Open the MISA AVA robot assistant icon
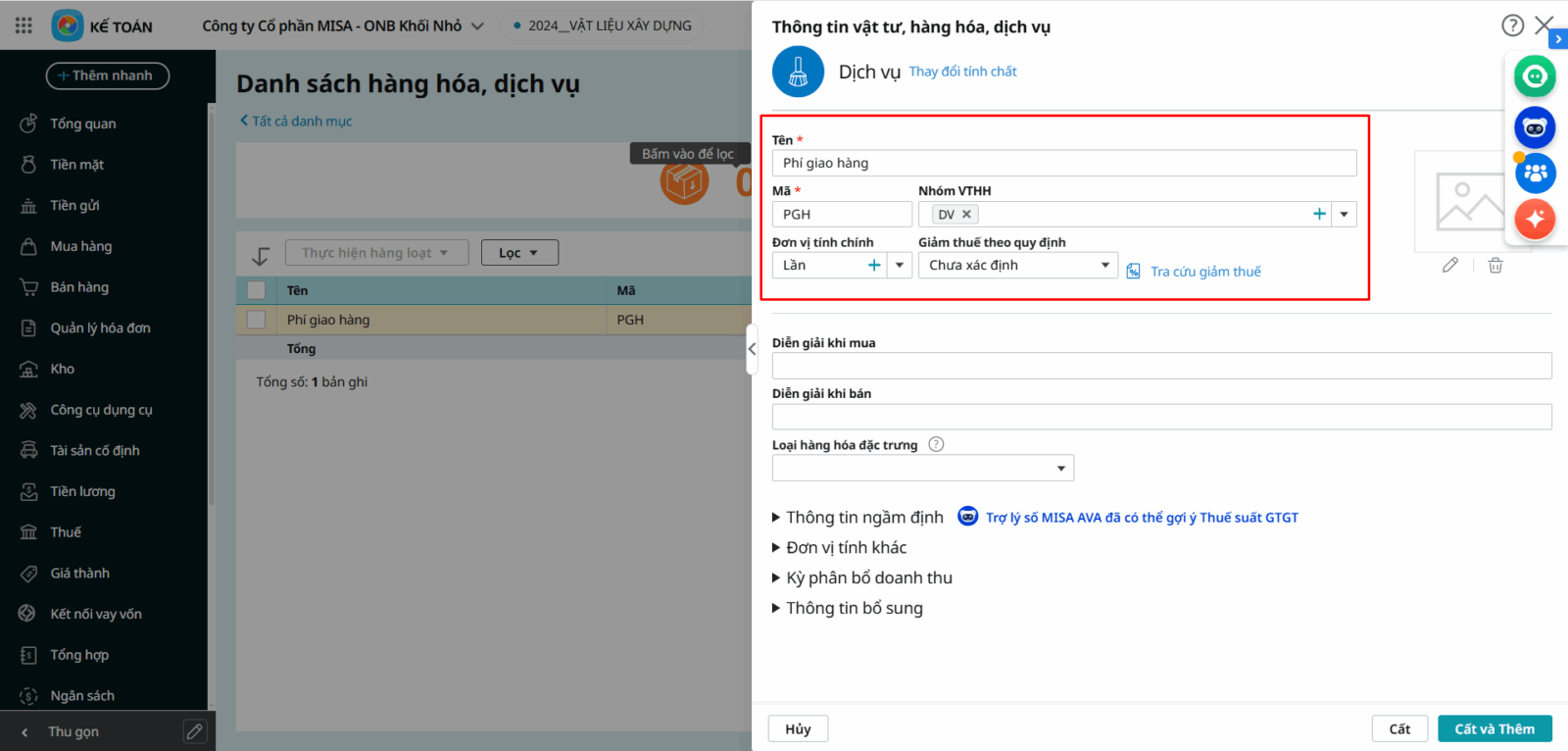 point(1535,127)
